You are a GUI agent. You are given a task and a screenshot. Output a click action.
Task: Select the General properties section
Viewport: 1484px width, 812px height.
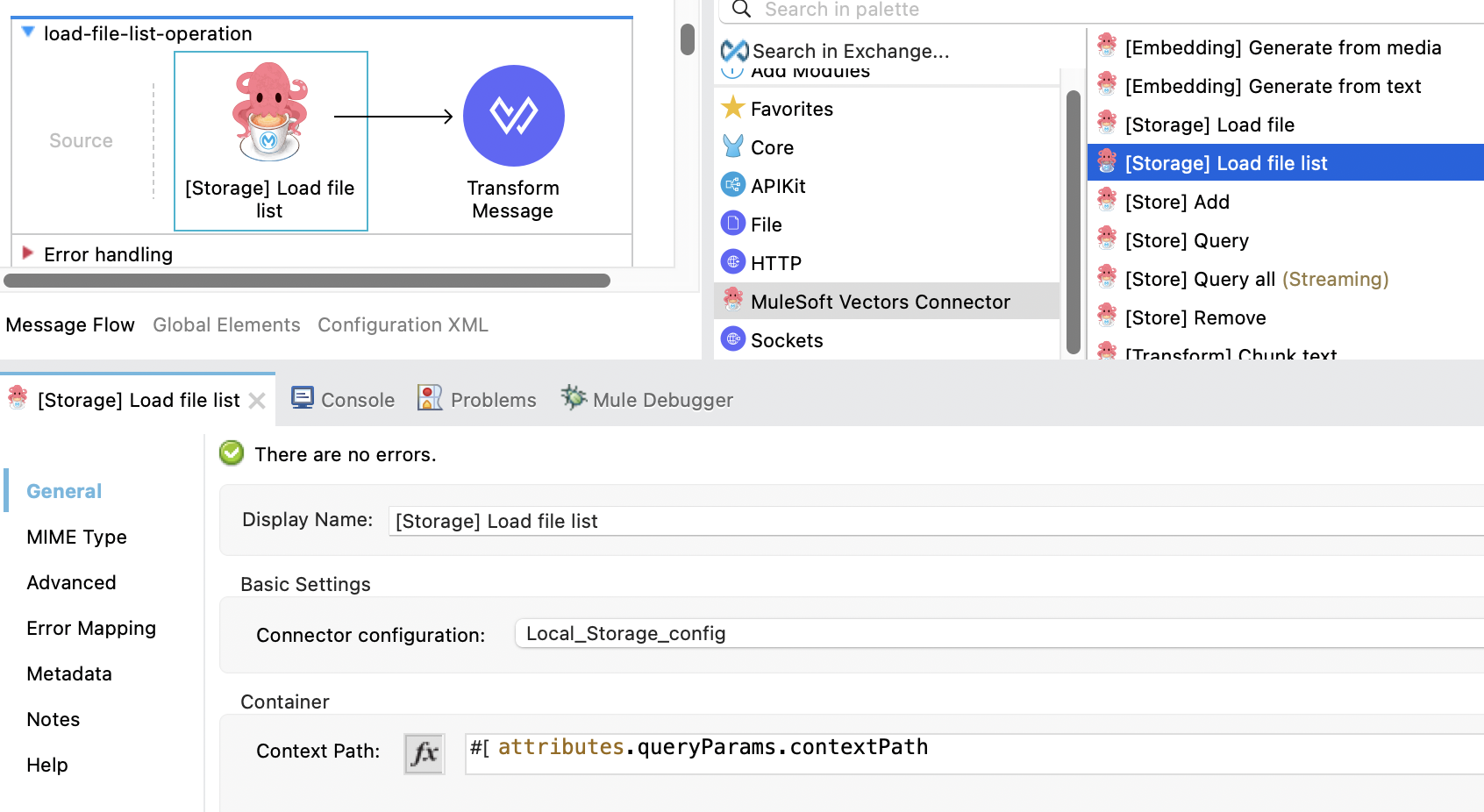pos(64,491)
